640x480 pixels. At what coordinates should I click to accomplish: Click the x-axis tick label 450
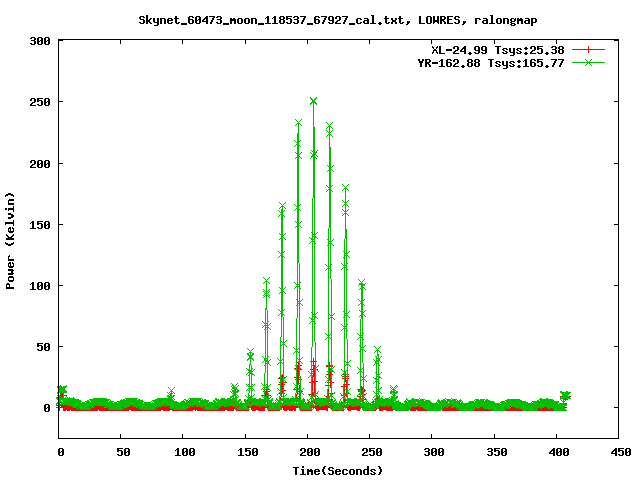pyautogui.click(x=621, y=452)
